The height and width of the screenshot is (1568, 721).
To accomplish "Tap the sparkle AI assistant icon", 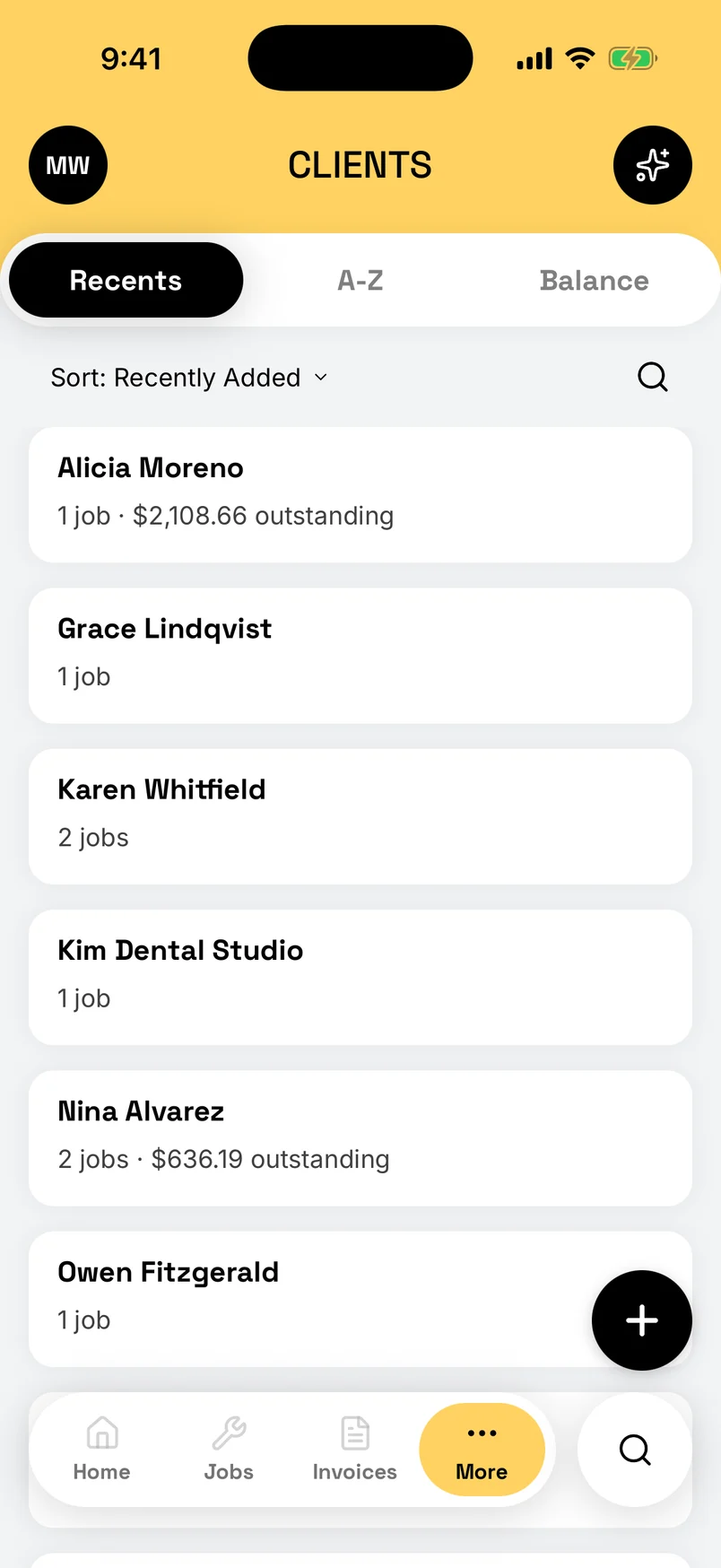I will click(x=653, y=165).
